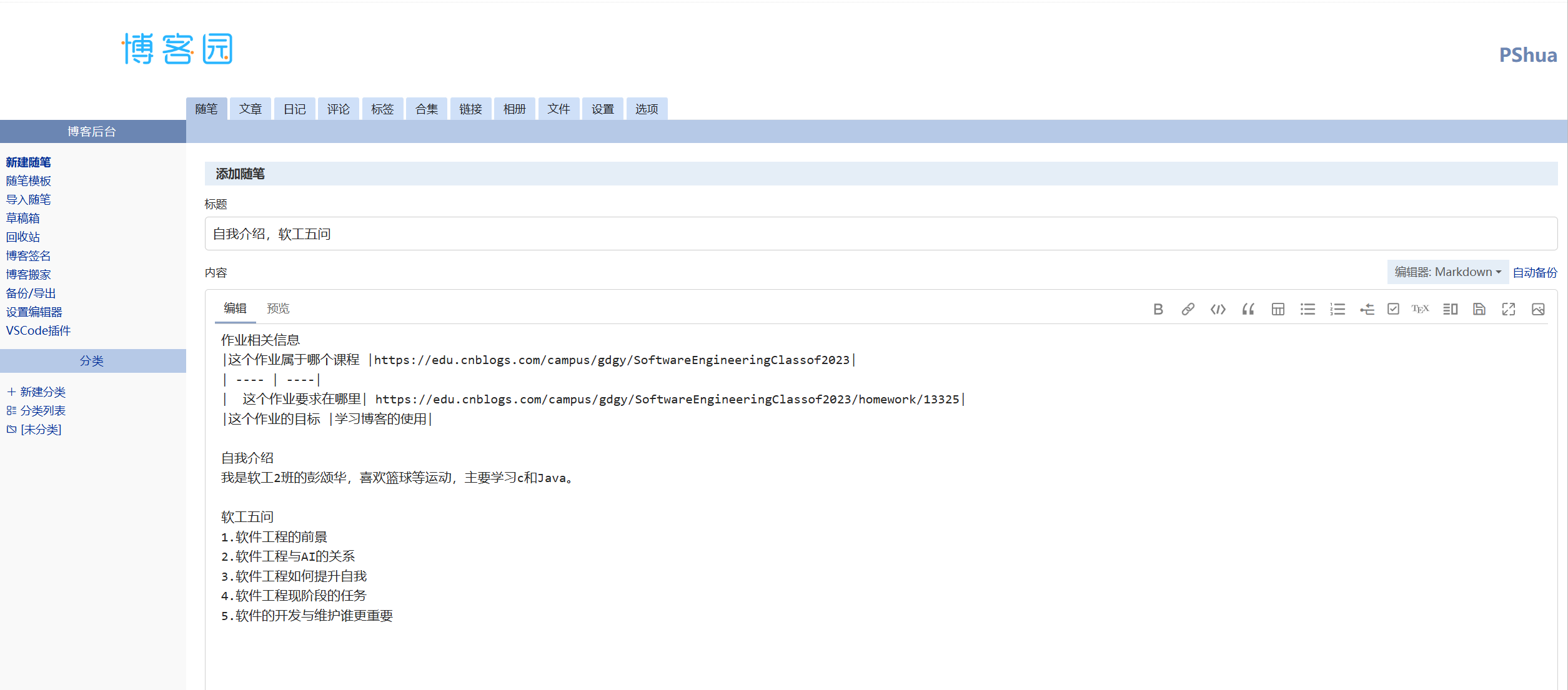Expand the 分类列表 category list
The width and height of the screenshot is (1568, 690).
42,411
